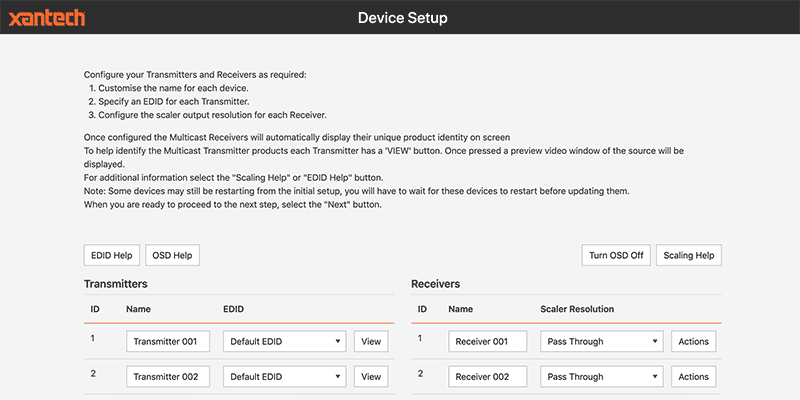Image resolution: width=800 pixels, height=400 pixels.
Task: Click the Device Setup page title
Action: 402,18
